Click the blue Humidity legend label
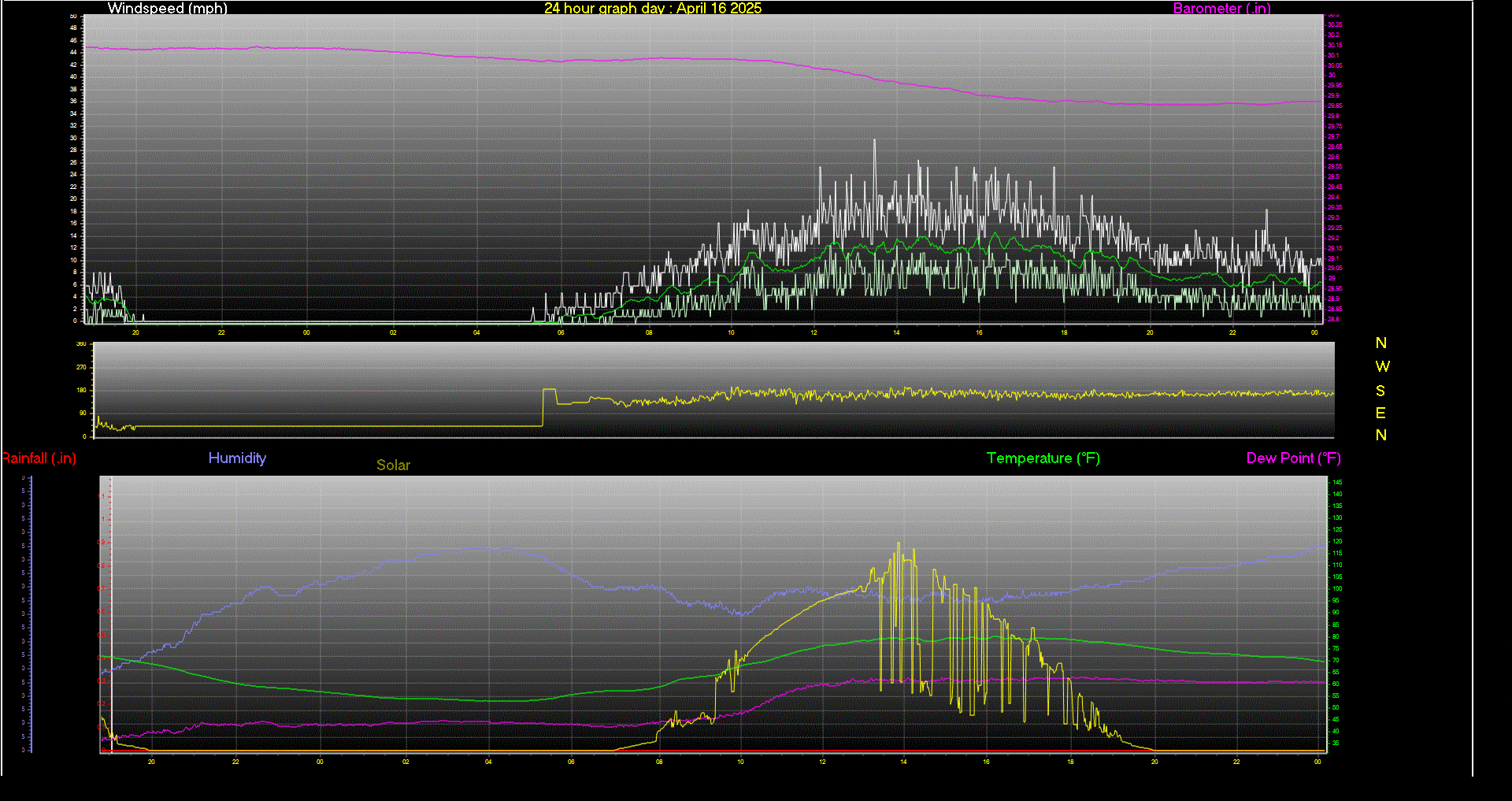 click(237, 458)
